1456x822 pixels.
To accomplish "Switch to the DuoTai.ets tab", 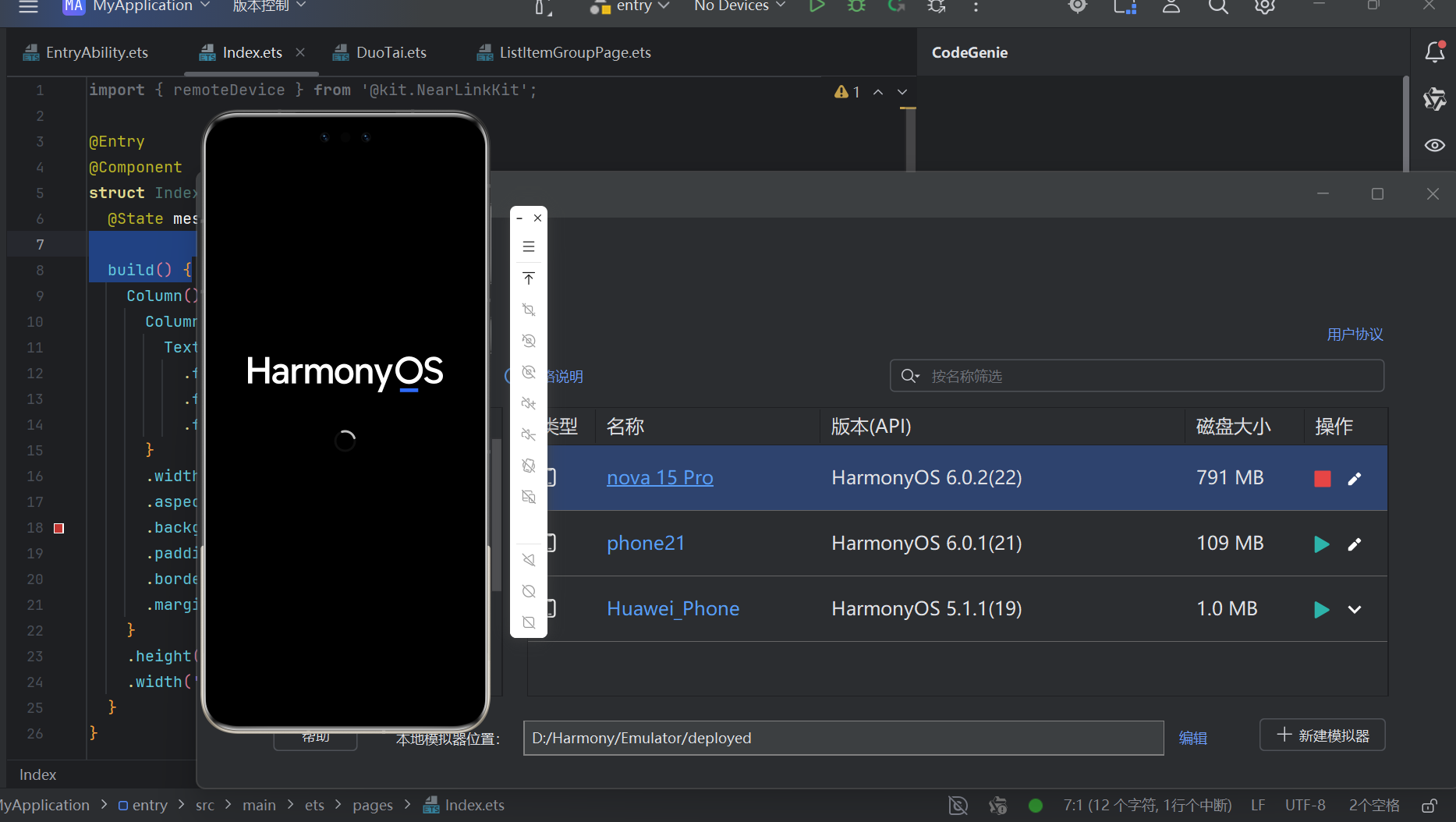I will click(390, 51).
